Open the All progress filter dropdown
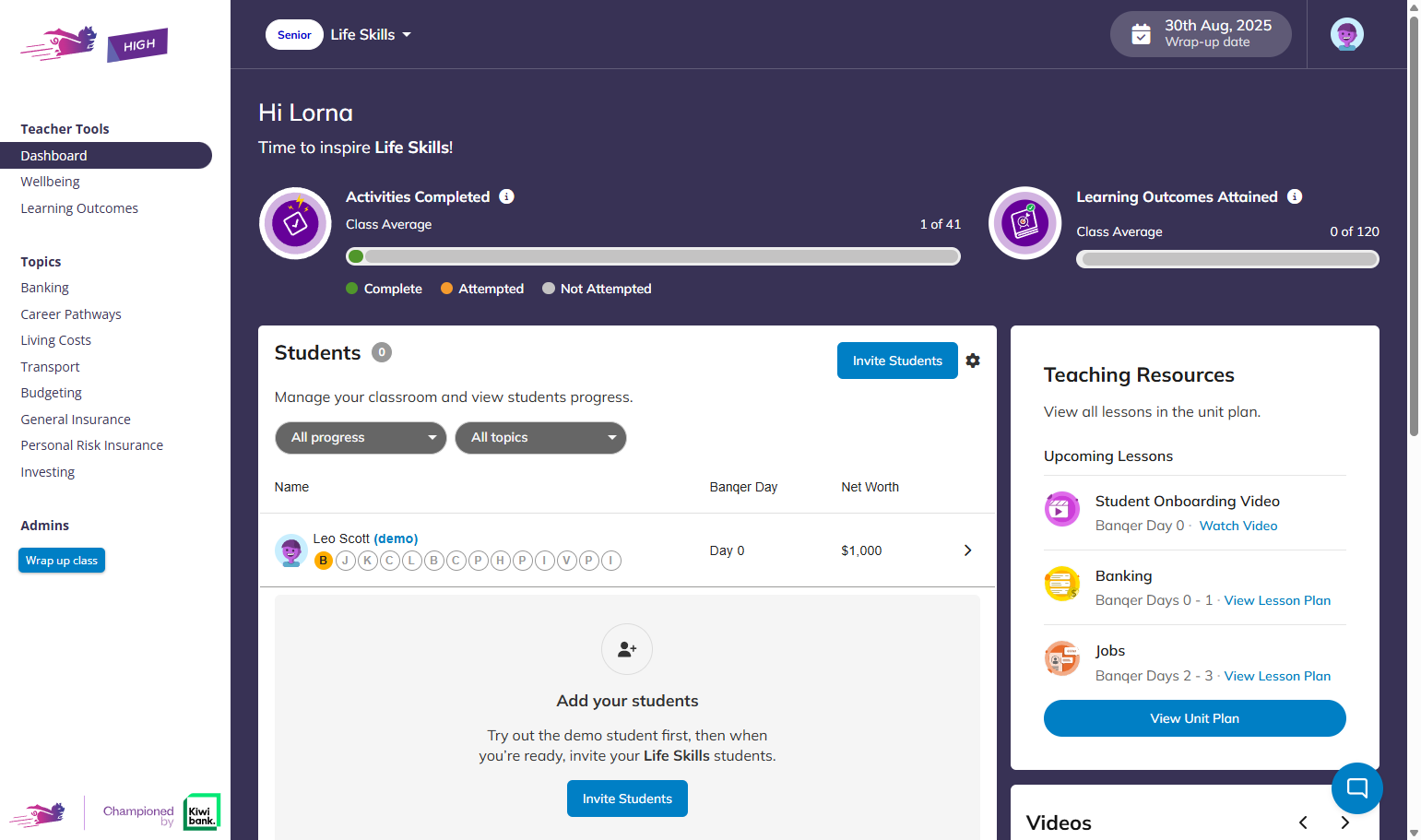 click(361, 438)
